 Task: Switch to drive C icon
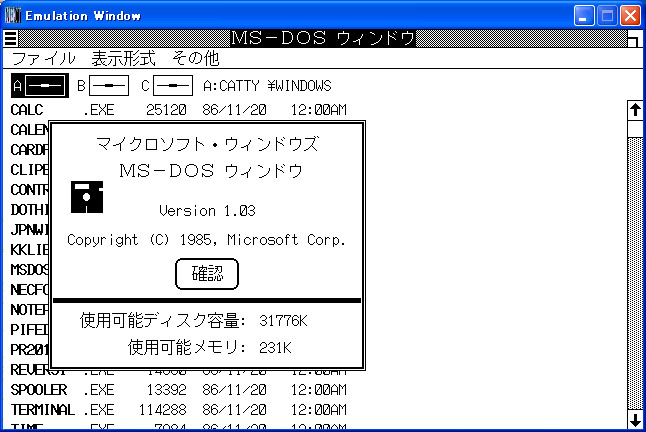click(167, 86)
